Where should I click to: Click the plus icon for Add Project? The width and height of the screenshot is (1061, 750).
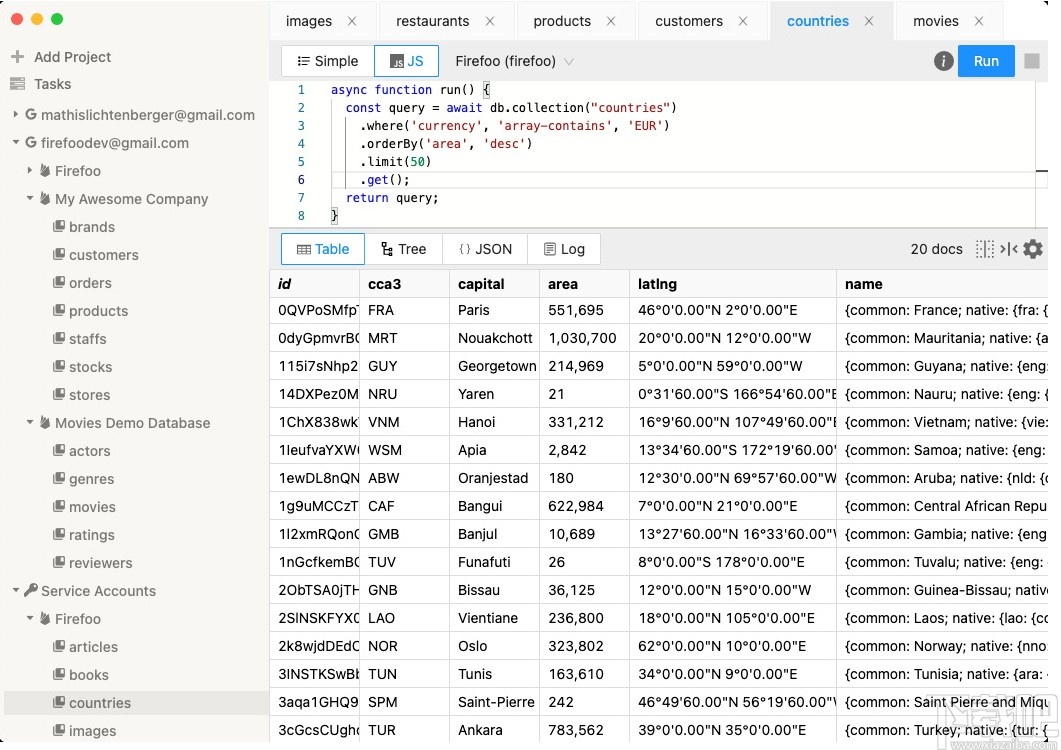[17, 57]
